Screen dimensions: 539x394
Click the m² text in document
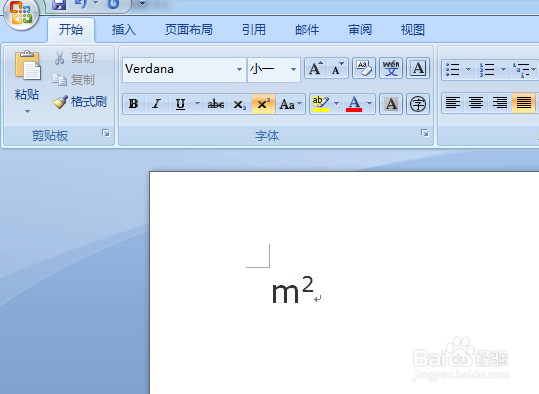292,290
